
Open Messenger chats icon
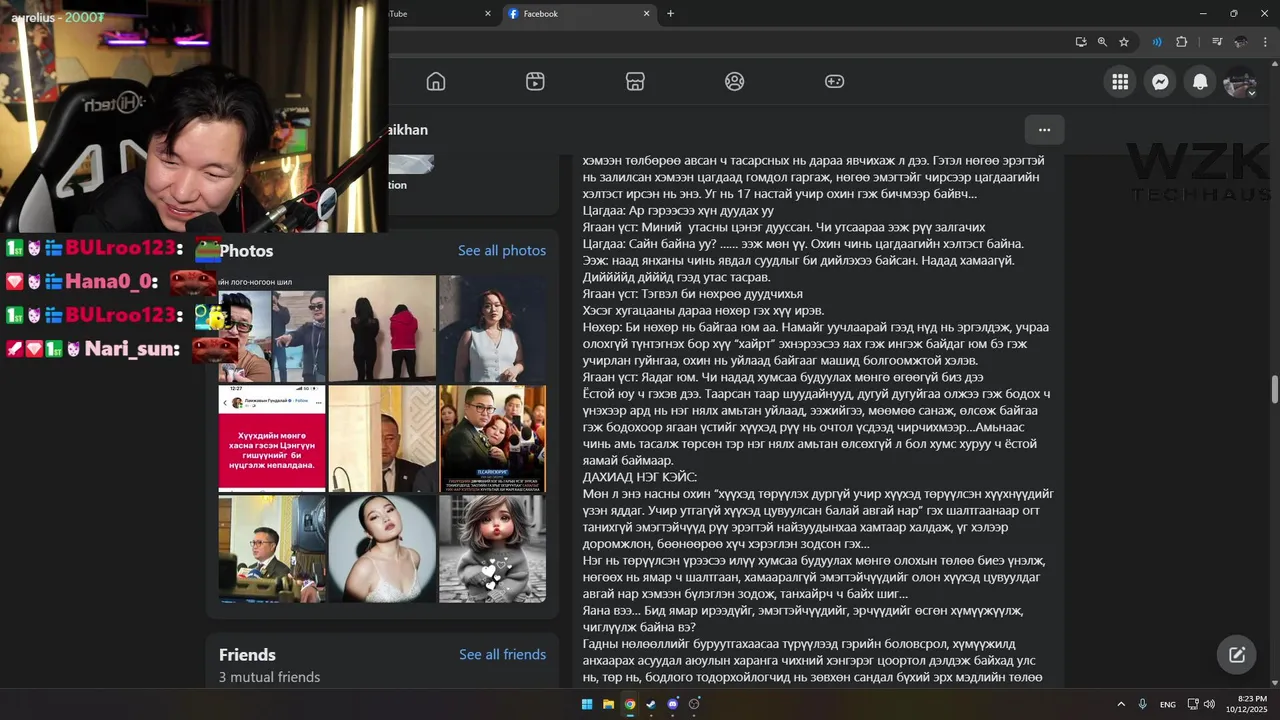(1160, 82)
